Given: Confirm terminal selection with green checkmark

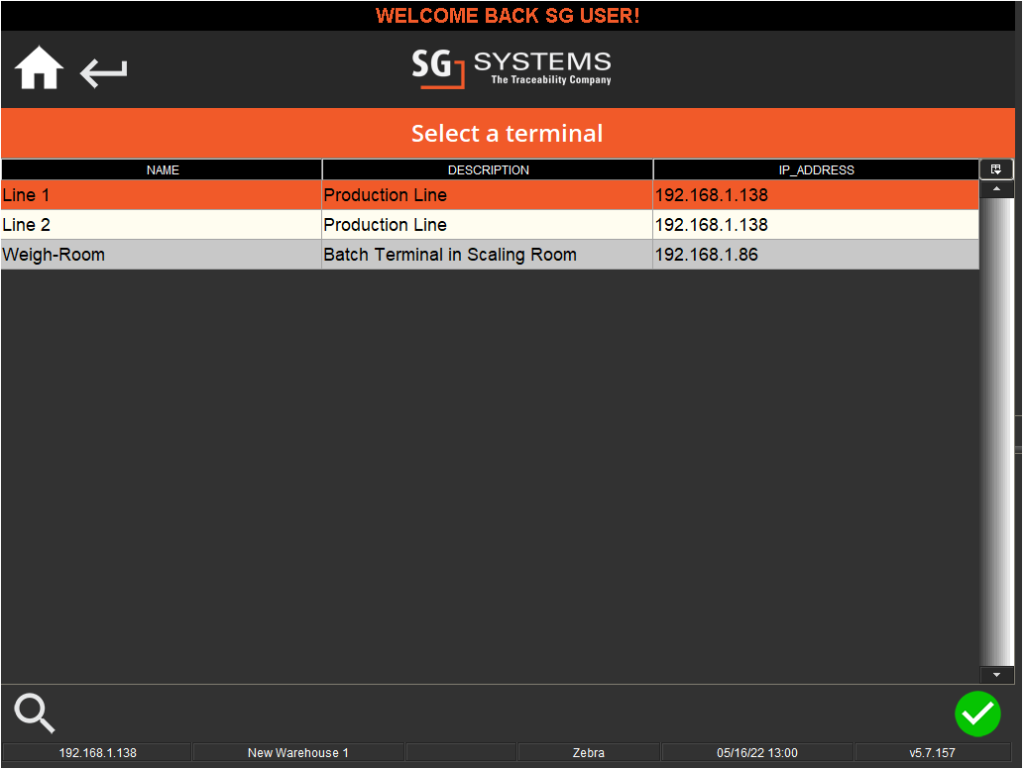Looking at the screenshot, I should pyautogui.click(x=978, y=713).
